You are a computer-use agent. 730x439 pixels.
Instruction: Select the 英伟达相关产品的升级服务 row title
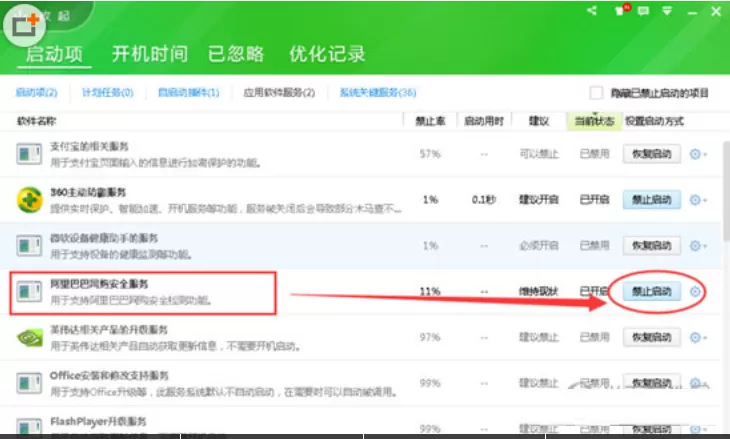(x=108, y=330)
